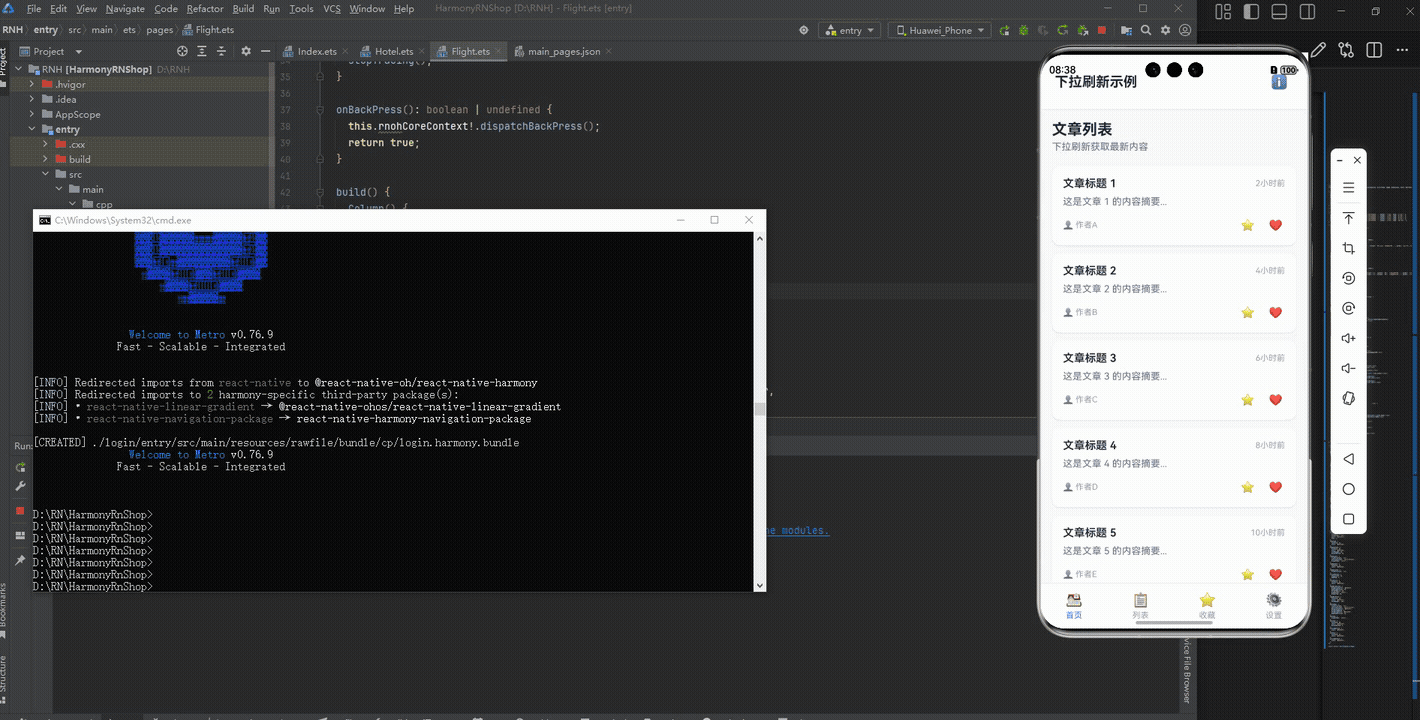Click the collapse all icon in Project panel
Screen dimensions: 1420x720
(223, 51)
